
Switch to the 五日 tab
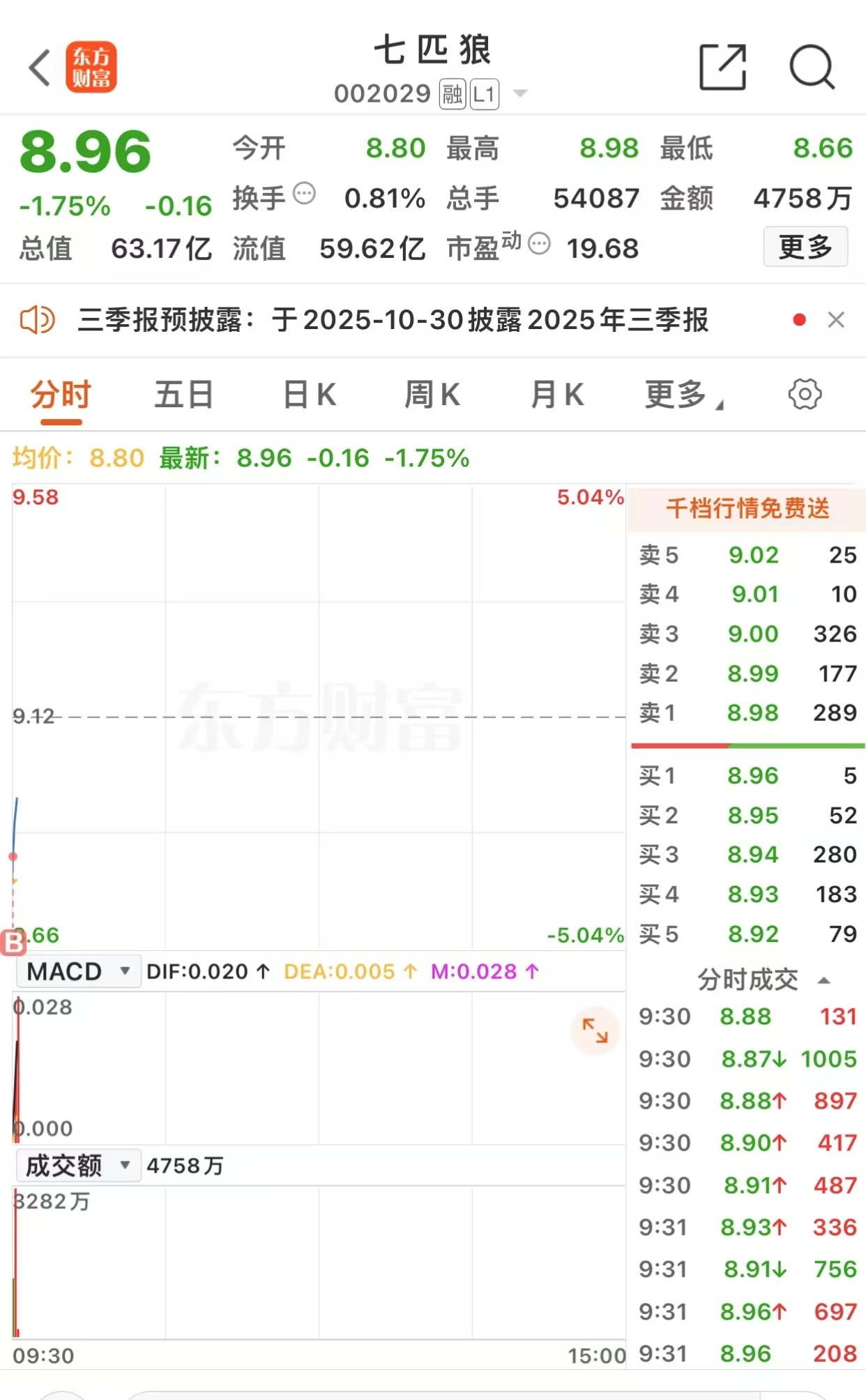coord(184,395)
